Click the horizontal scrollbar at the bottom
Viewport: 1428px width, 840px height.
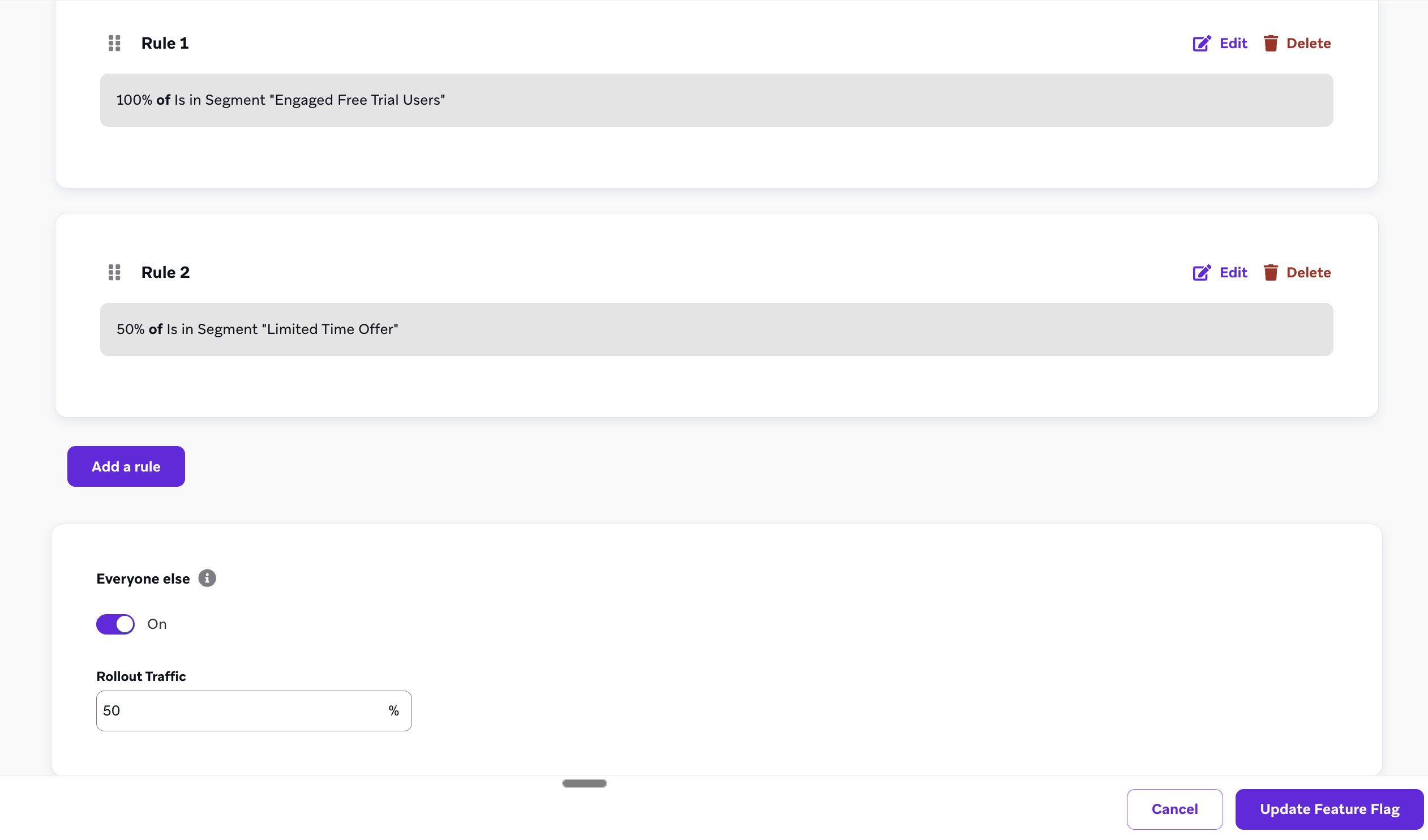pyautogui.click(x=584, y=783)
